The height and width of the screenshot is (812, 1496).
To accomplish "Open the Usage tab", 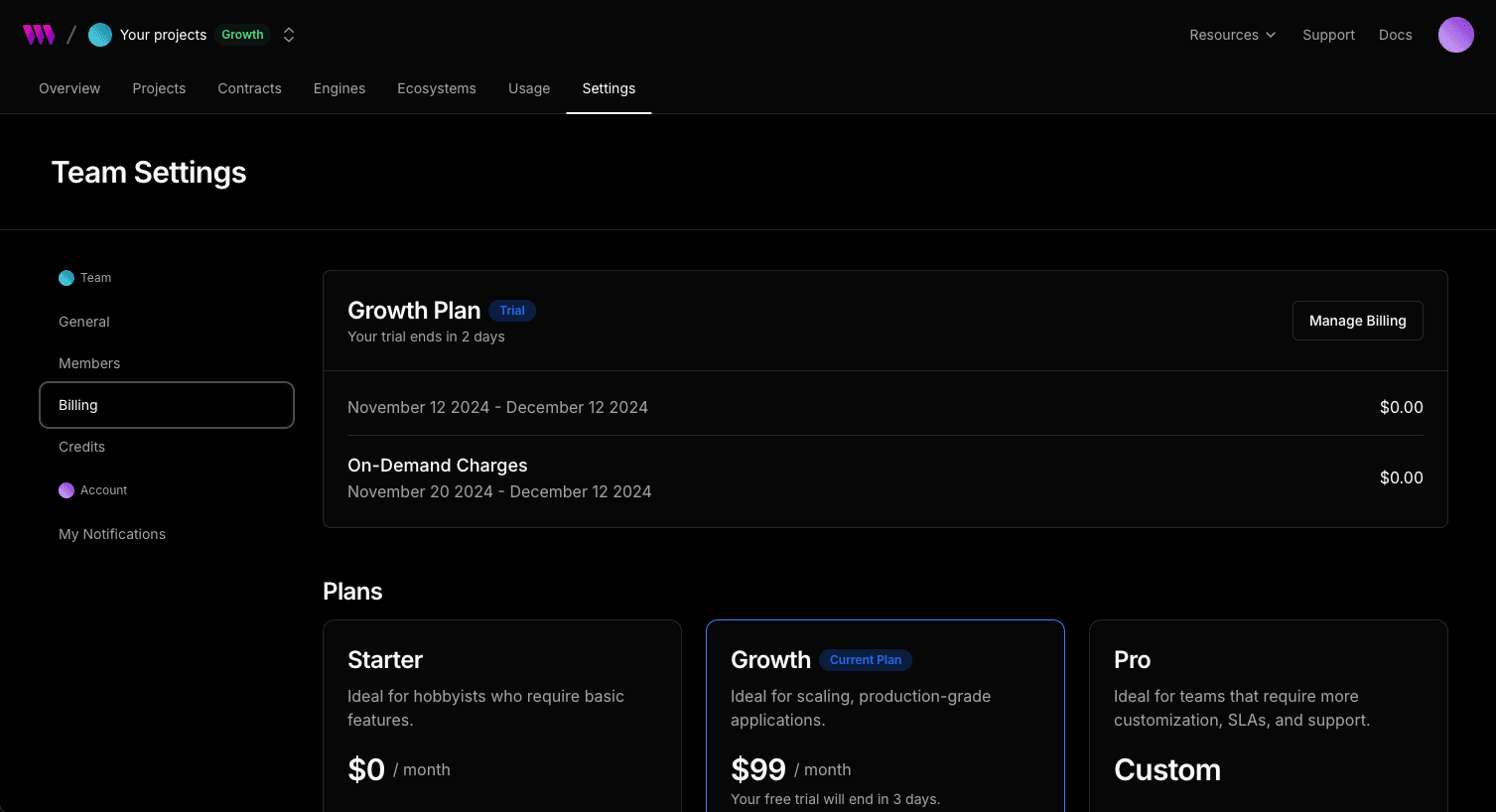I will point(529,88).
